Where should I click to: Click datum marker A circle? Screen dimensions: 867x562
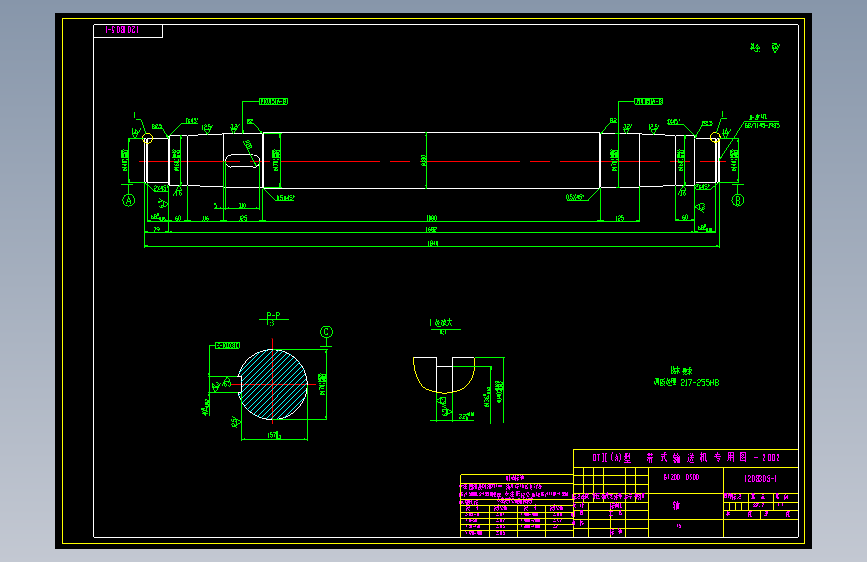tap(128, 200)
